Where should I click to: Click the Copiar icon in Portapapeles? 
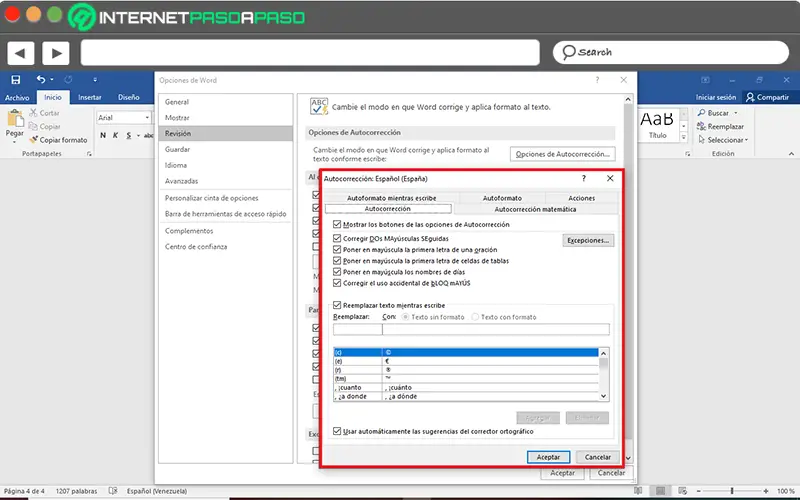(x=33, y=126)
